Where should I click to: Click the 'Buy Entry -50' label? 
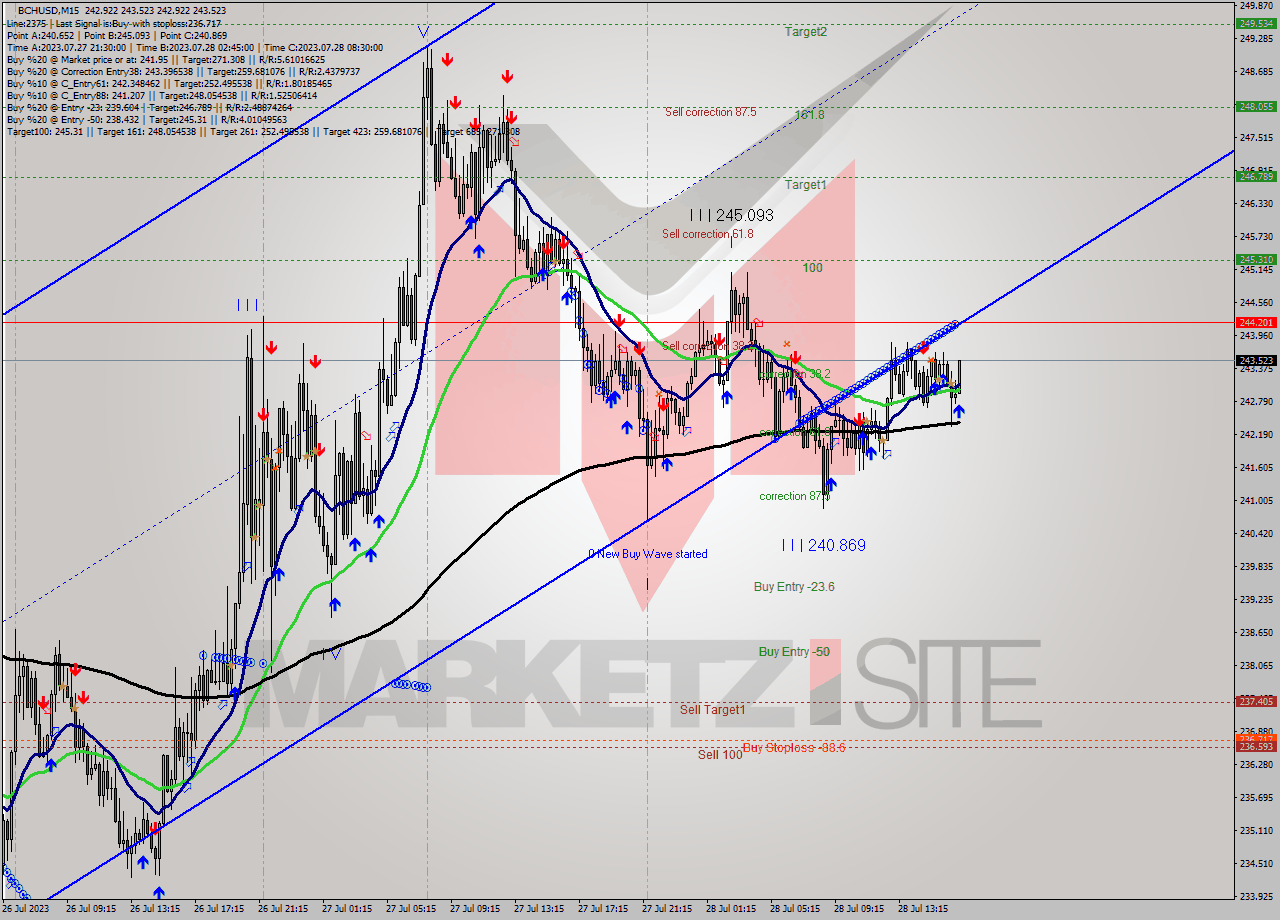794,652
